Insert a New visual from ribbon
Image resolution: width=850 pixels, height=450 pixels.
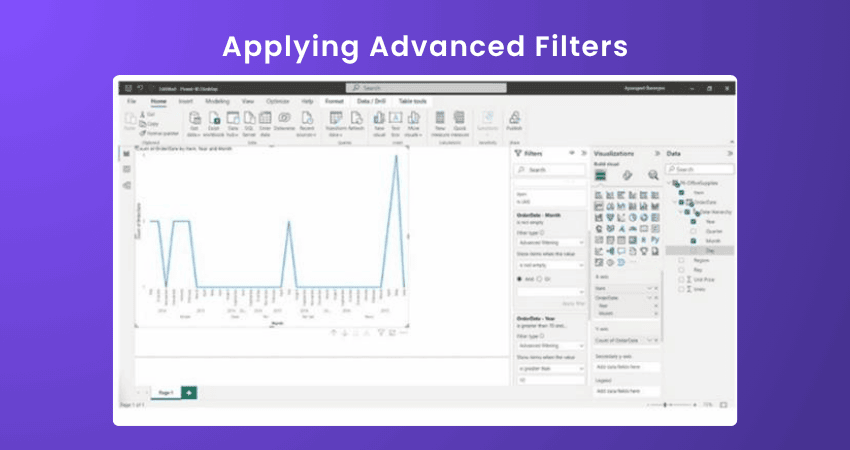point(379,124)
